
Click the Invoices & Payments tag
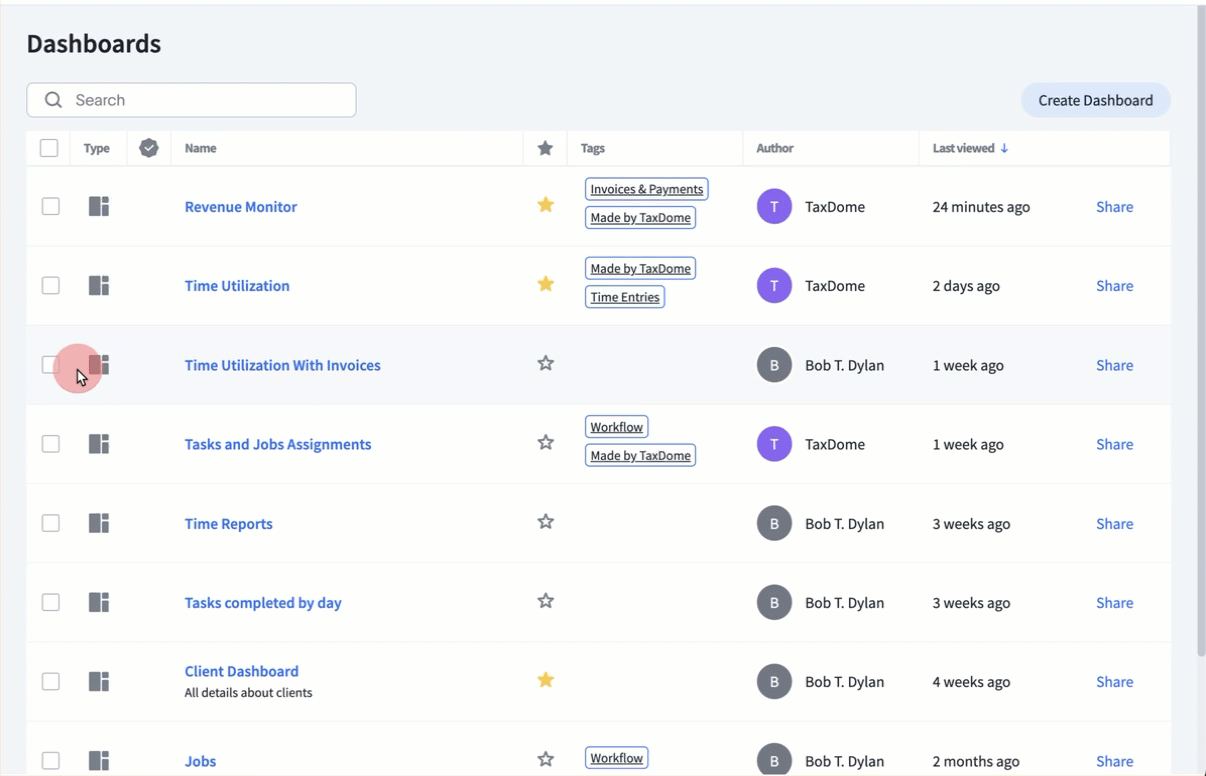(x=646, y=189)
